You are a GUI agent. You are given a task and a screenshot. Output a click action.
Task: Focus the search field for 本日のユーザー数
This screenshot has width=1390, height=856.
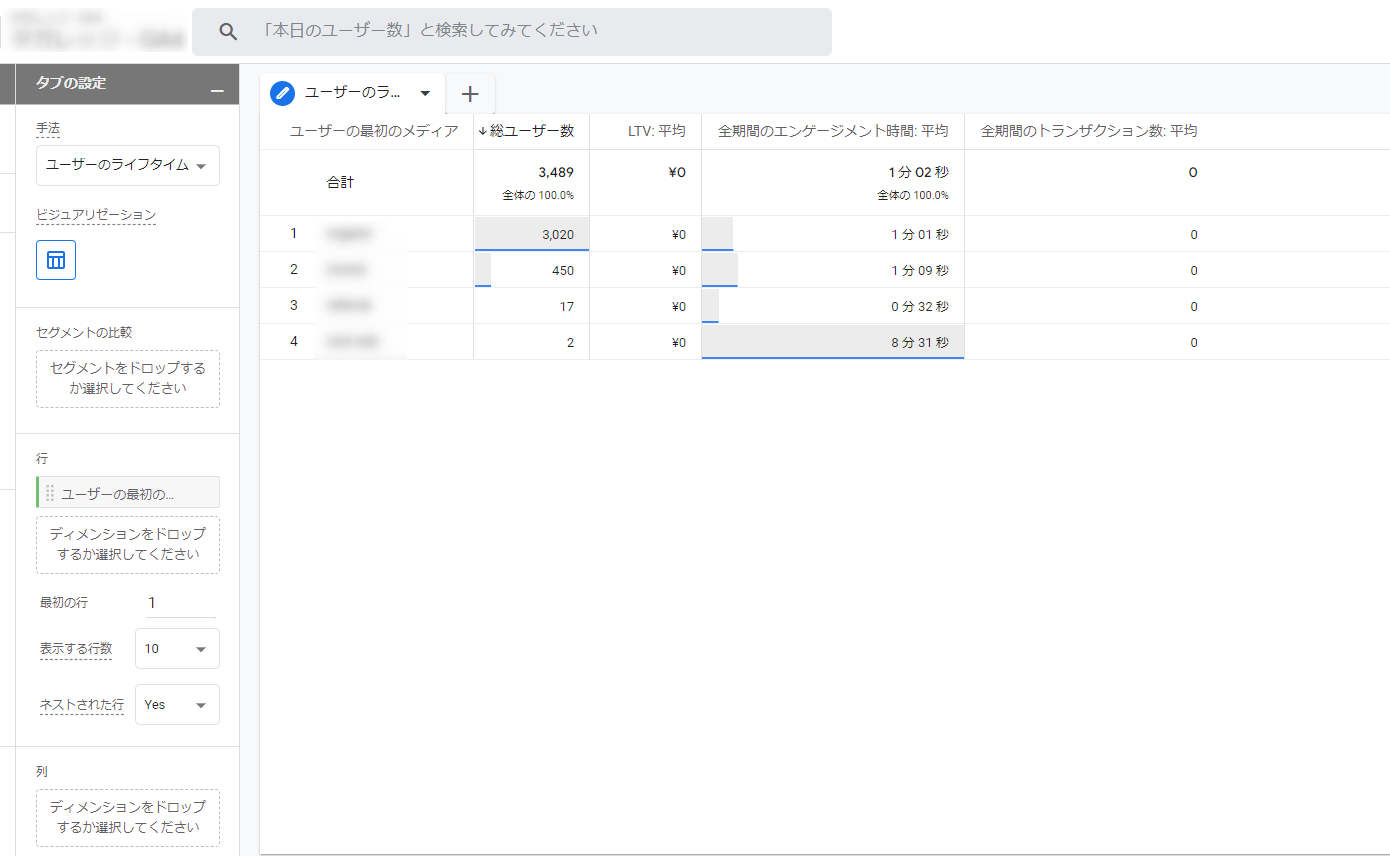tap(511, 32)
